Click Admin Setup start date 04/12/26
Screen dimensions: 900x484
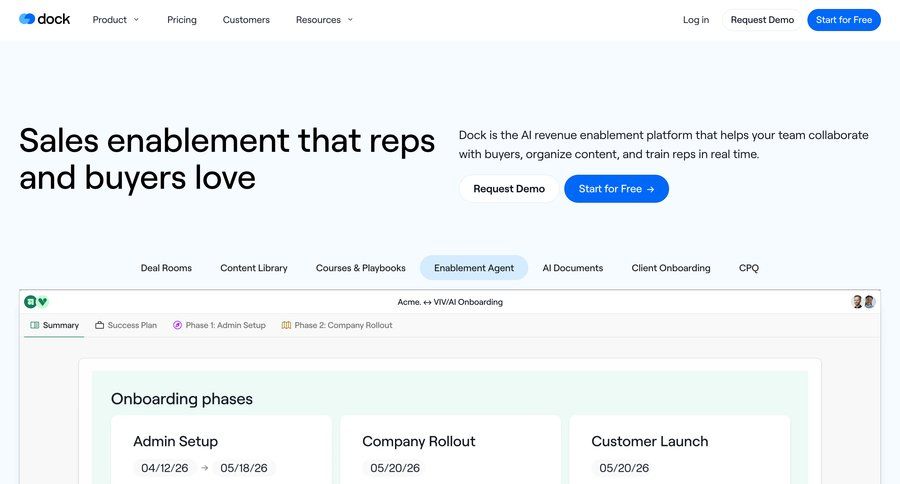(165, 468)
